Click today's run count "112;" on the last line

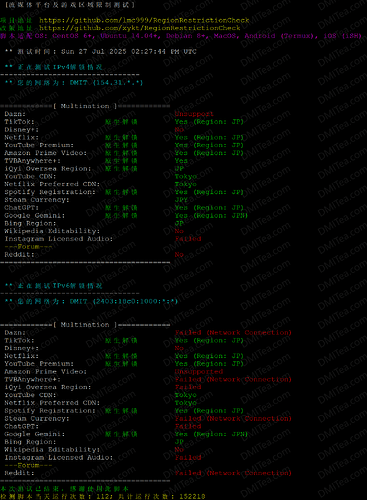105,496
